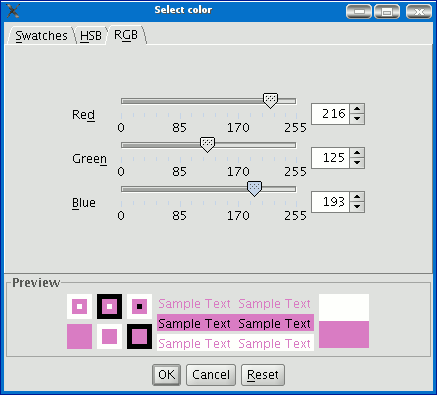Viewport: 437px width, 395px height.
Task: Maximize the Select color window
Action: (387, 12)
